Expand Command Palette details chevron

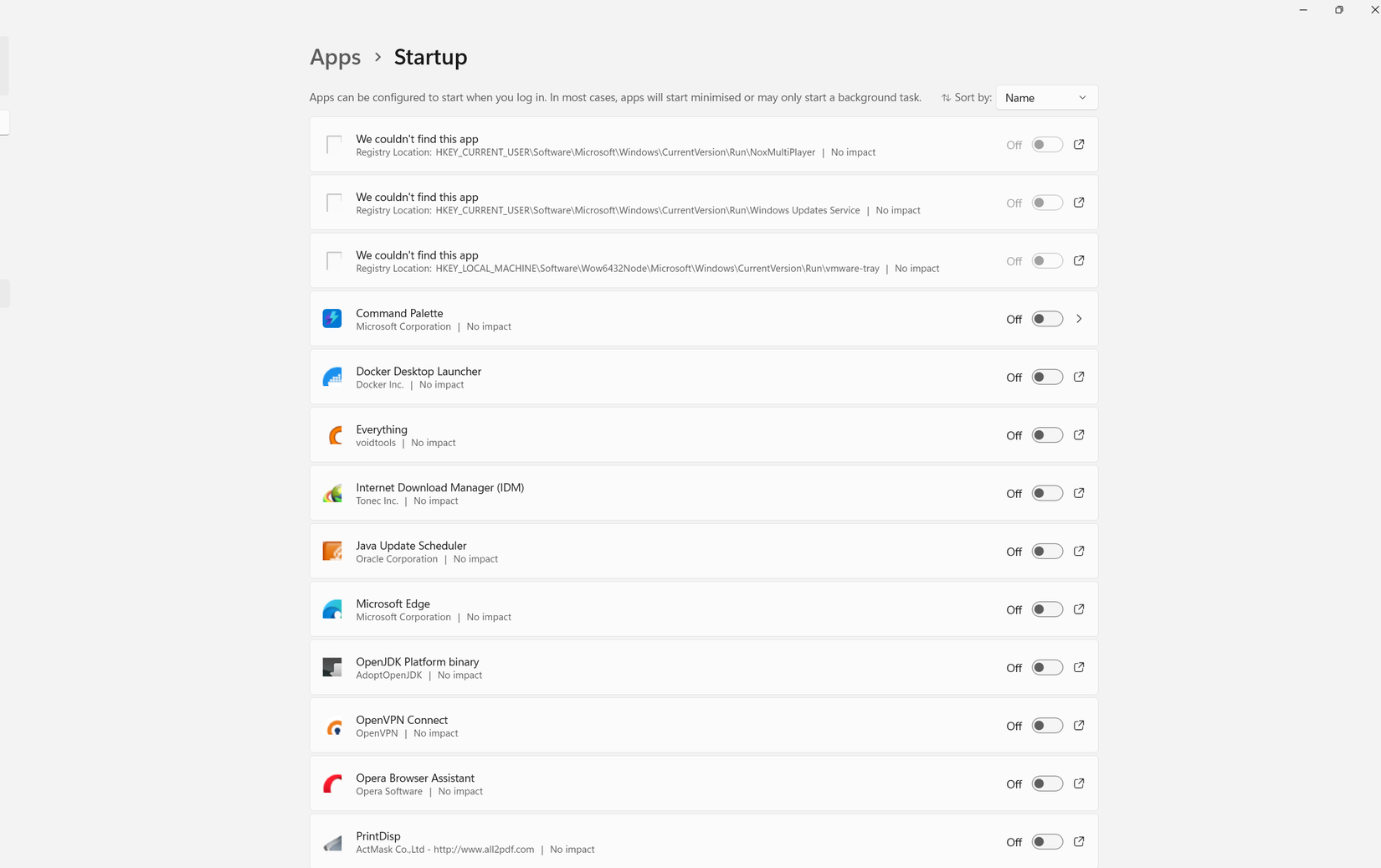click(x=1079, y=319)
